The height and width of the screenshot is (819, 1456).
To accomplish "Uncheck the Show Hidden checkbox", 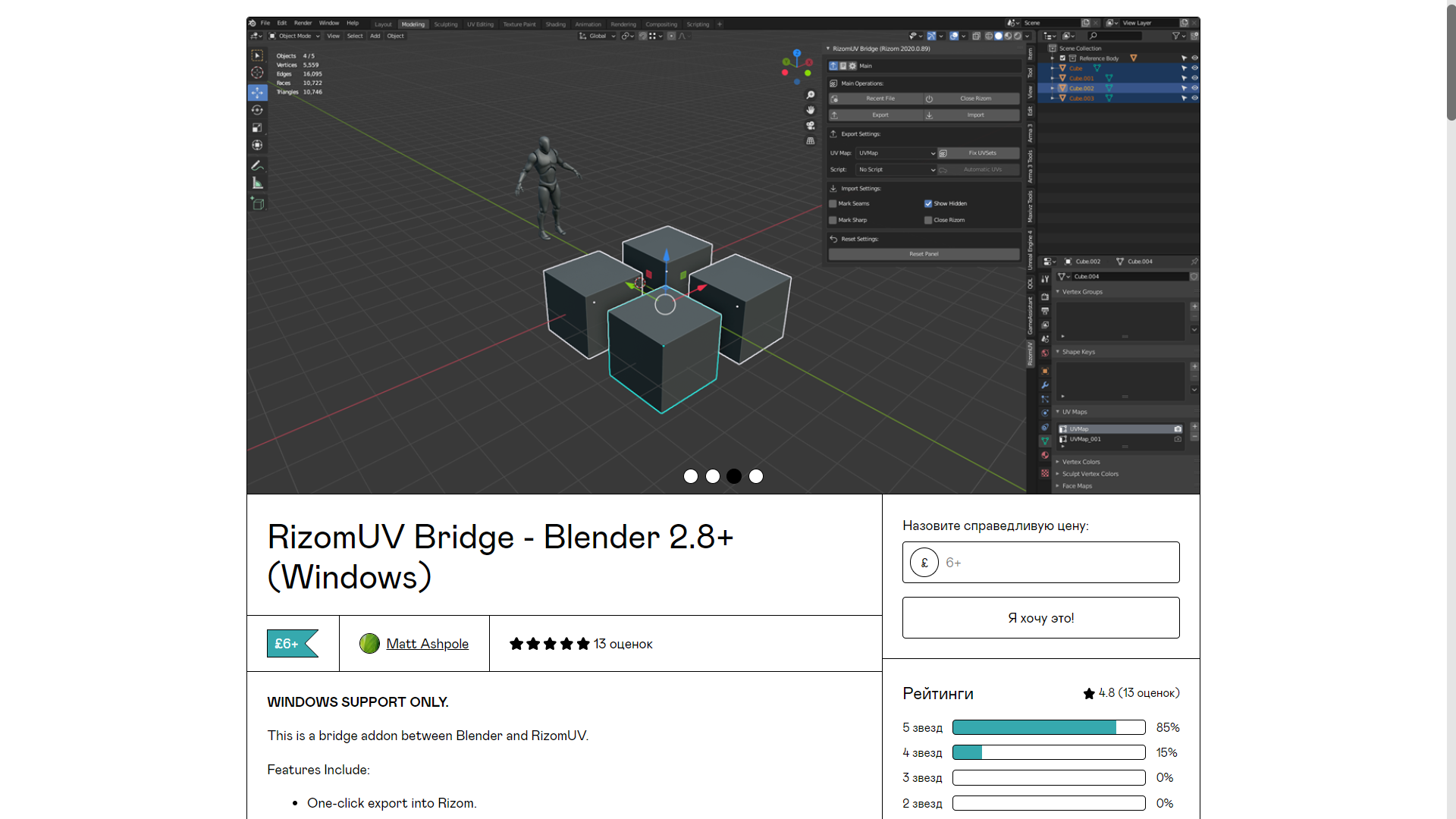I will click(927, 203).
